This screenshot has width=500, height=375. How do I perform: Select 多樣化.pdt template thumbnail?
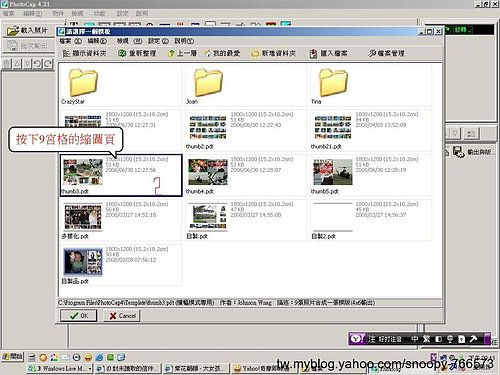pos(83,217)
